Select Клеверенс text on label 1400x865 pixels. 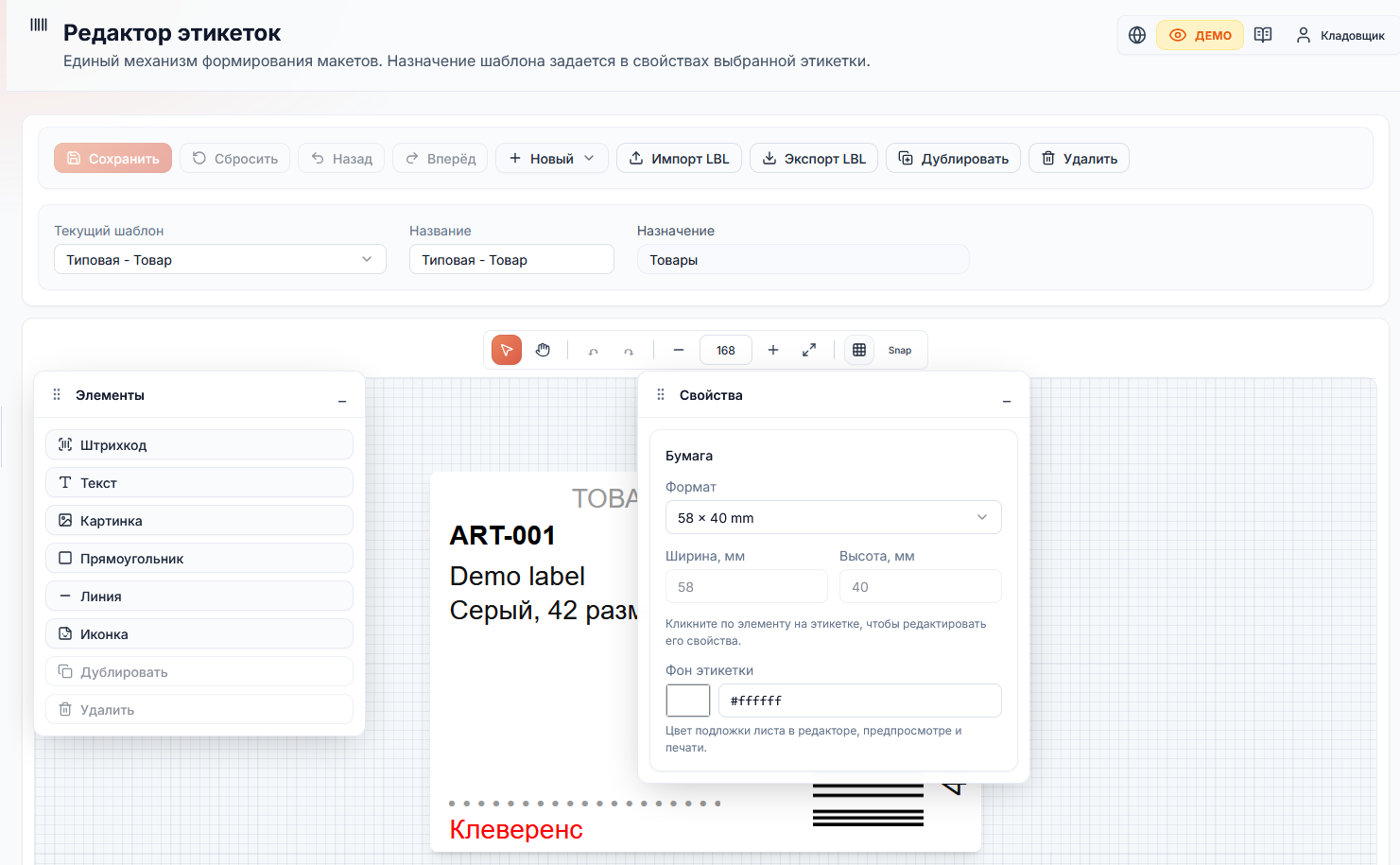(516, 829)
